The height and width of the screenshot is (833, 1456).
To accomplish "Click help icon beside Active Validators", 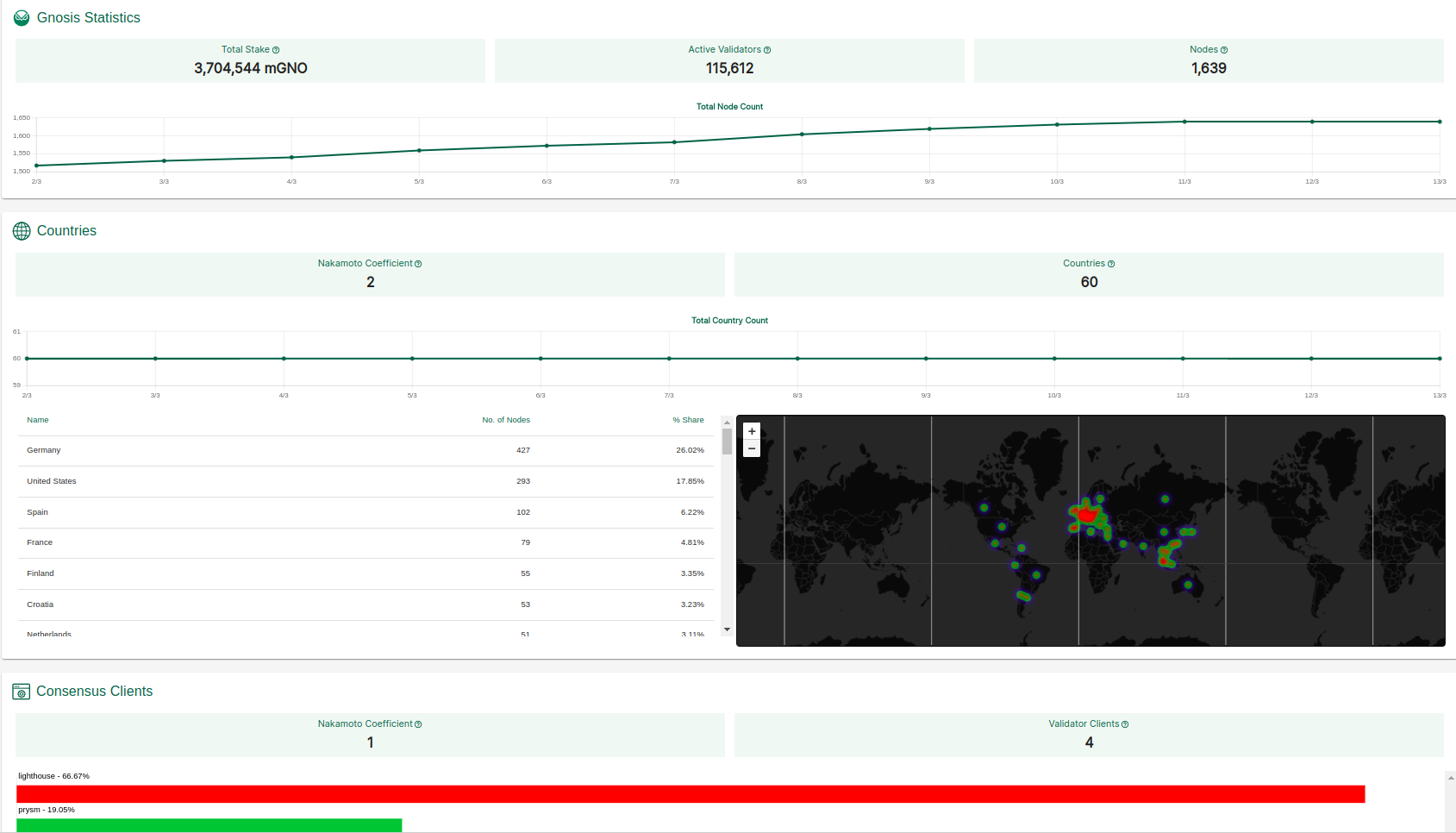I will pyautogui.click(x=767, y=50).
